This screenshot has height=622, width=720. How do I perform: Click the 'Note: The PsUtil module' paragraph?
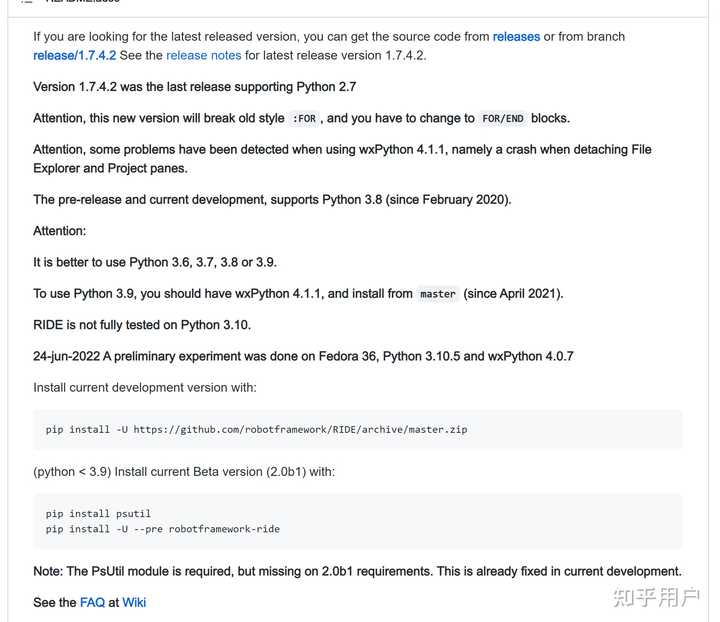[x=357, y=572]
